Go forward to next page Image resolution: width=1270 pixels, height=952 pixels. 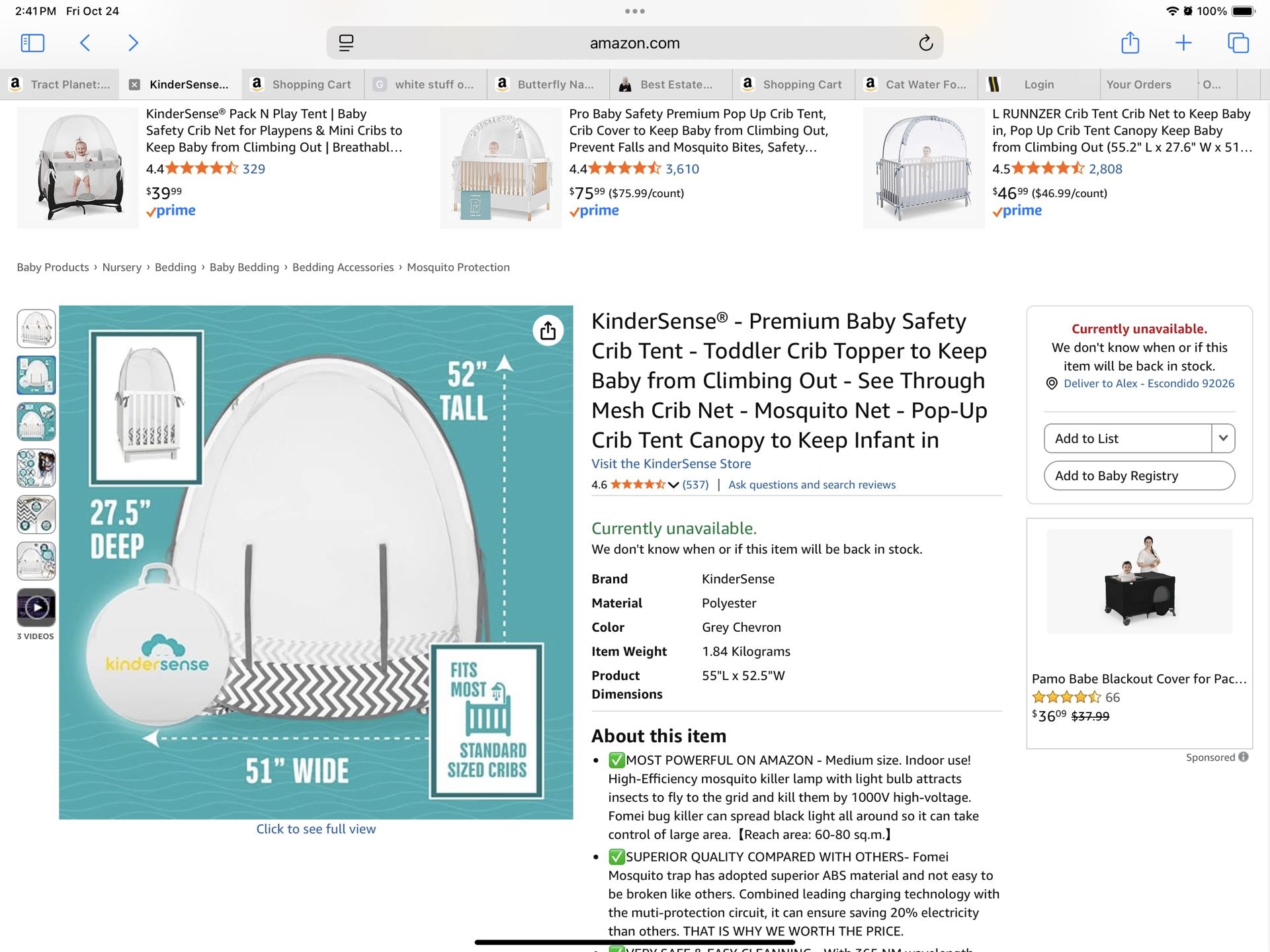pyautogui.click(x=133, y=43)
